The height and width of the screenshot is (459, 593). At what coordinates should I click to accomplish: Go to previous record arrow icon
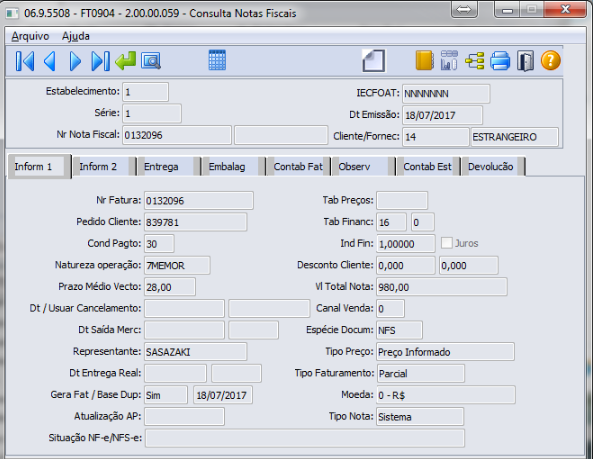coord(50,61)
